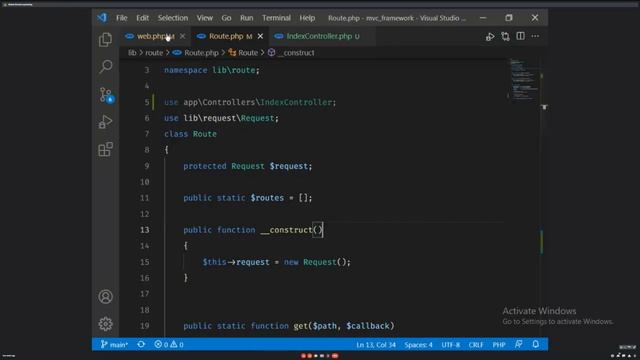
Task: Click the feedback icon in the status bar
Action: pos(518,344)
